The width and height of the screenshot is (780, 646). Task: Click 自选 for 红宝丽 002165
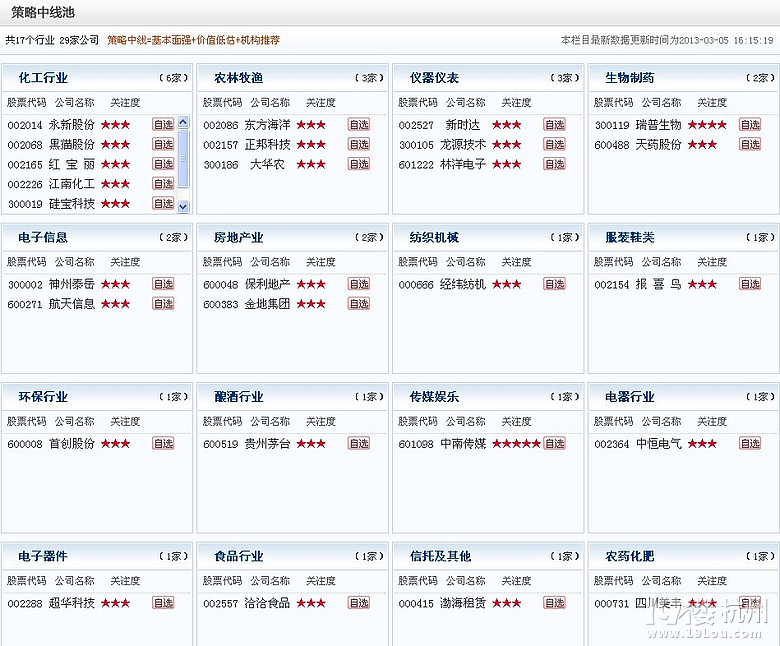pyautogui.click(x=163, y=164)
